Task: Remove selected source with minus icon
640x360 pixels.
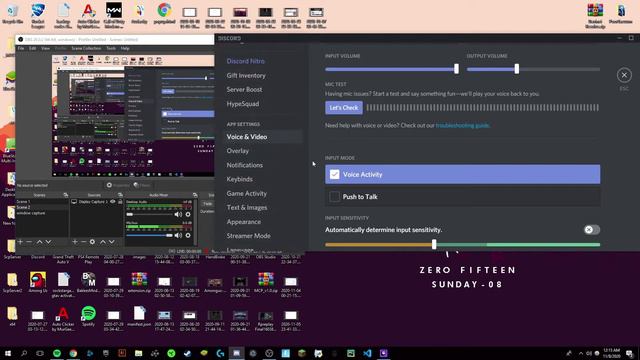Action: [x=83, y=242]
